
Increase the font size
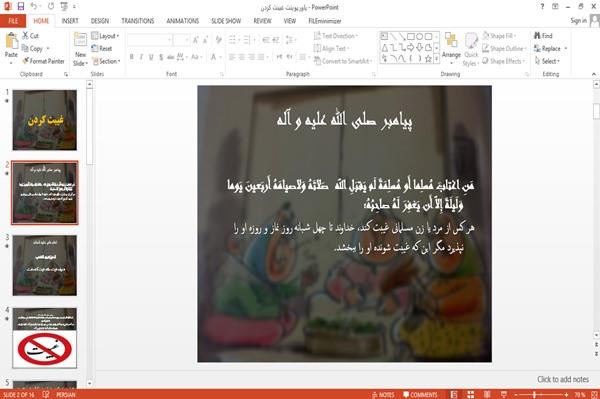pyautogui.click(x=196, y=40)
